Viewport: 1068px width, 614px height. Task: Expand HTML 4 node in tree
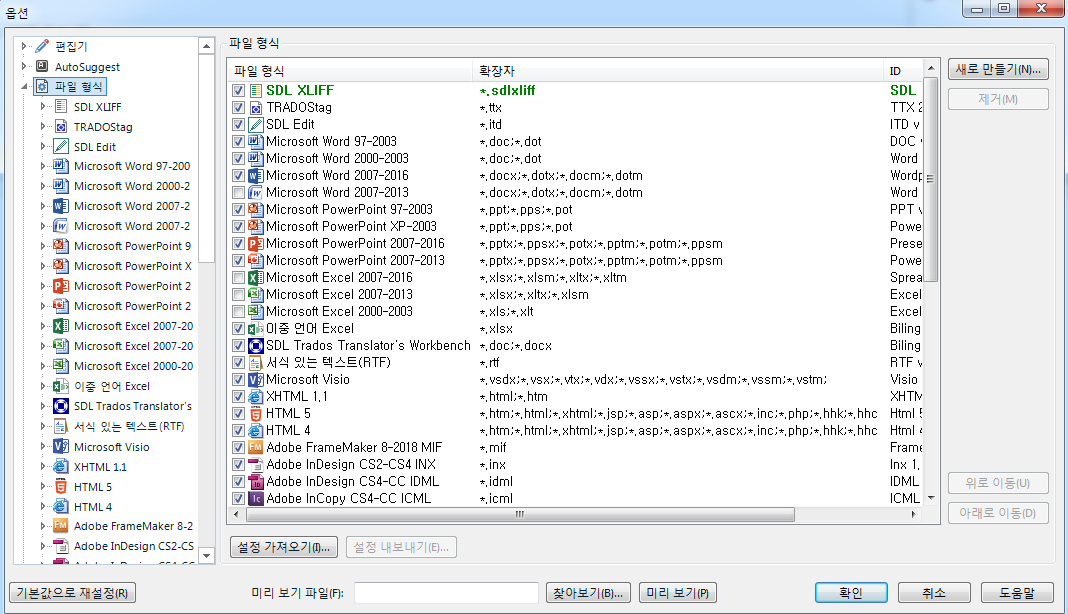[x=43, y=506]
